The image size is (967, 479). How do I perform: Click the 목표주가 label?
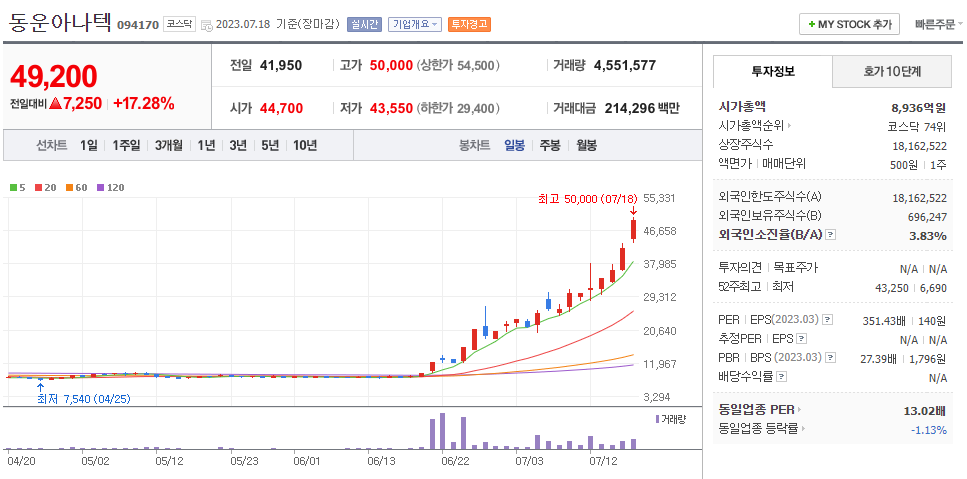point(796,268)
